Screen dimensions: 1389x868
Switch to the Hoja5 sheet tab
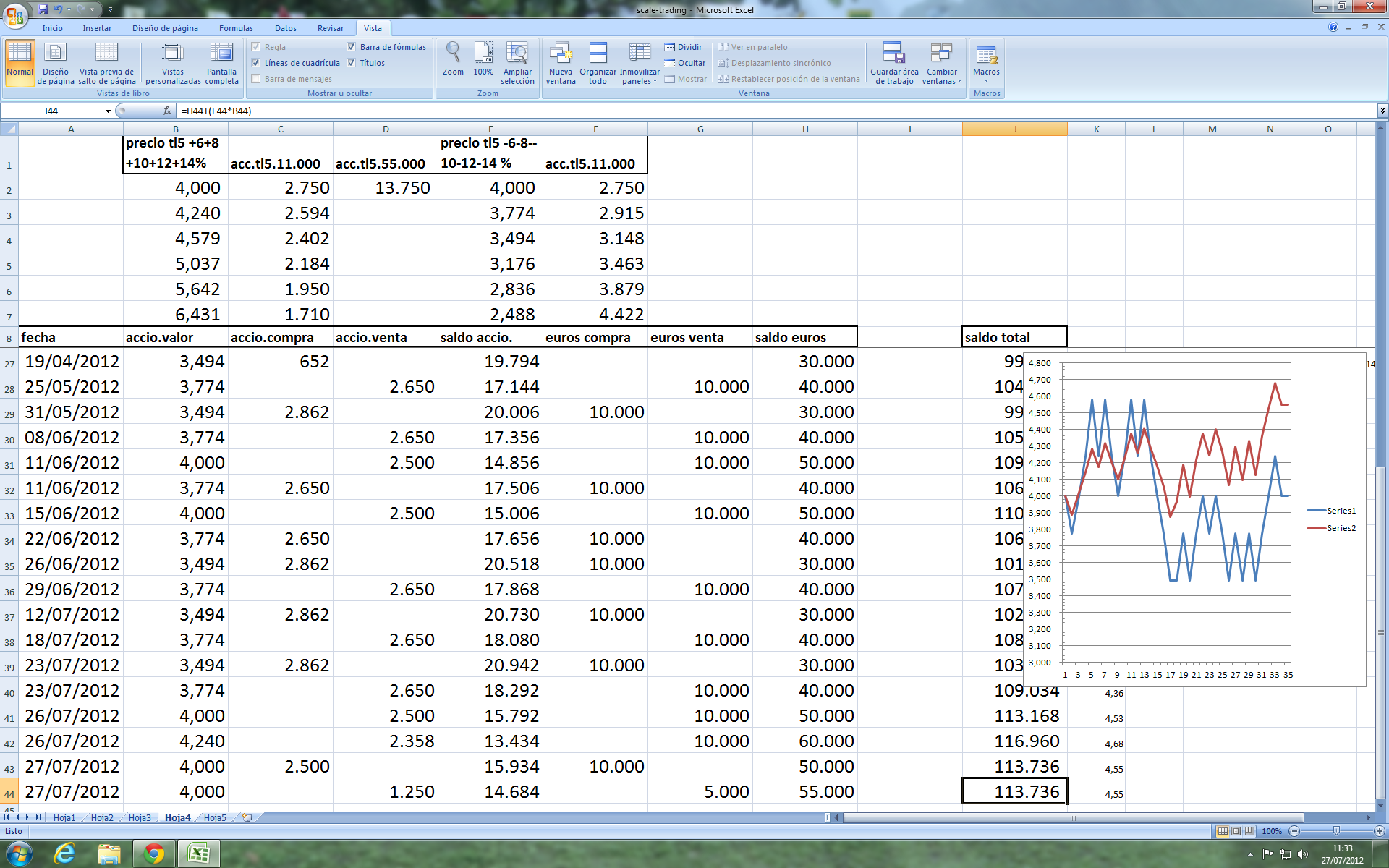[215, 817]
